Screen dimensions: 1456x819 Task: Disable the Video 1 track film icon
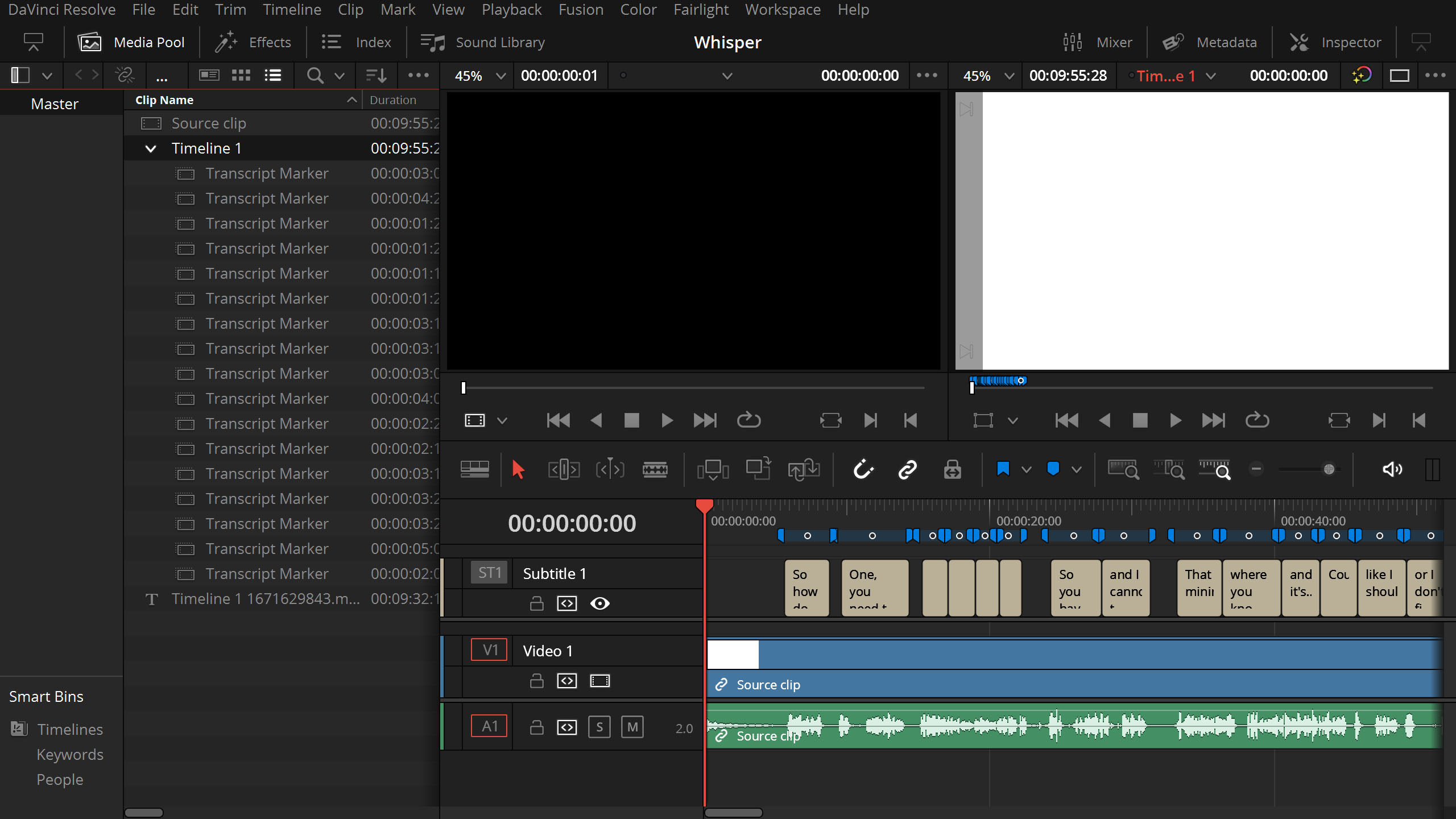600,680
